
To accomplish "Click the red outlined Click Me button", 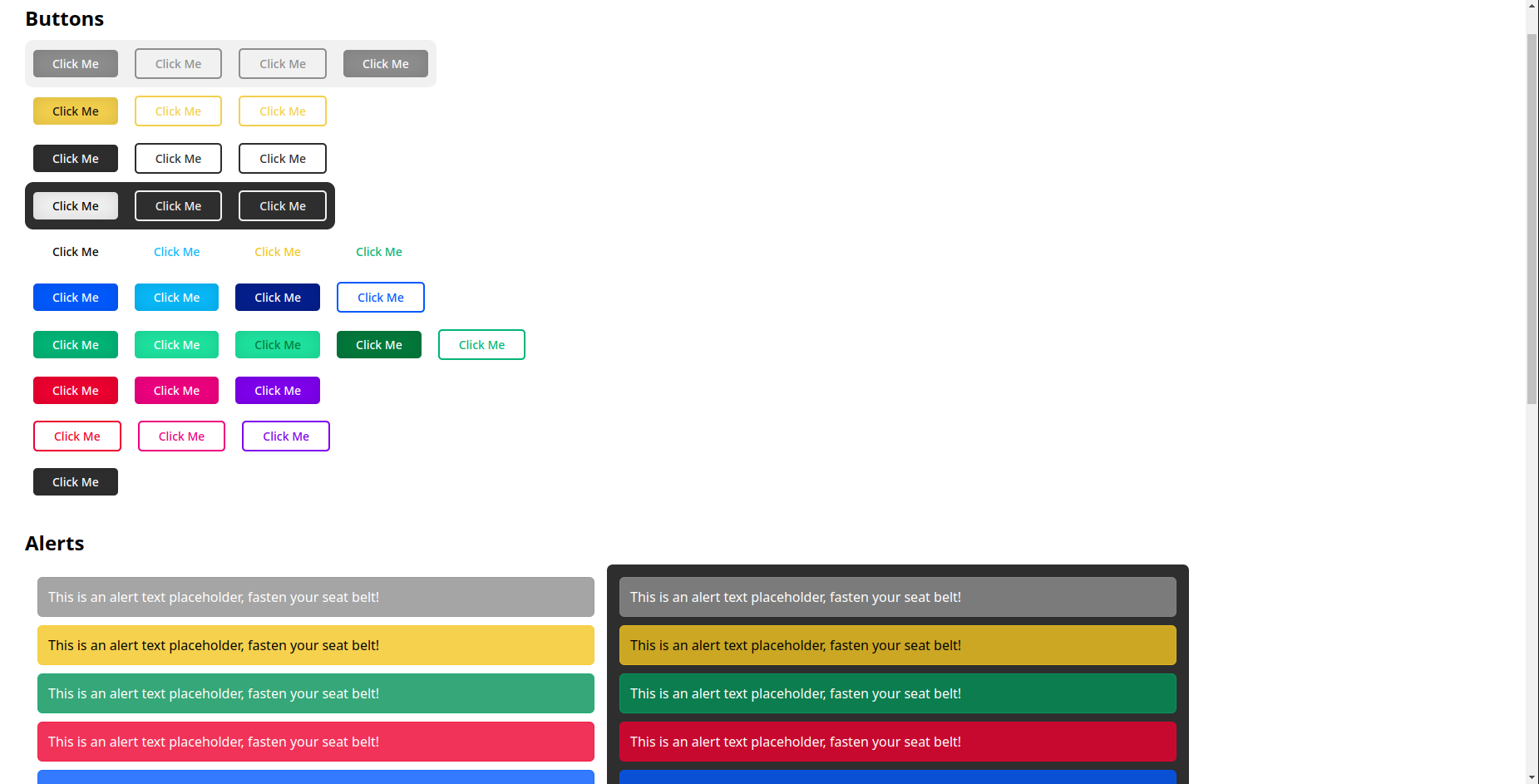I will point(76,436).
